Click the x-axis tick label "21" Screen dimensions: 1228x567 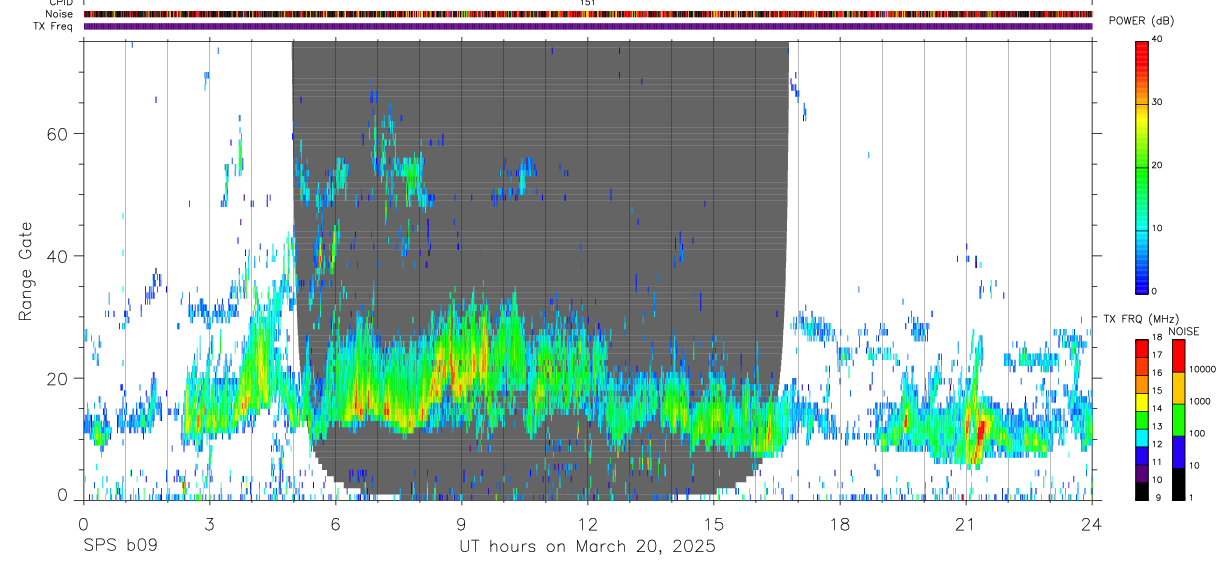click(x=966, y=523)
